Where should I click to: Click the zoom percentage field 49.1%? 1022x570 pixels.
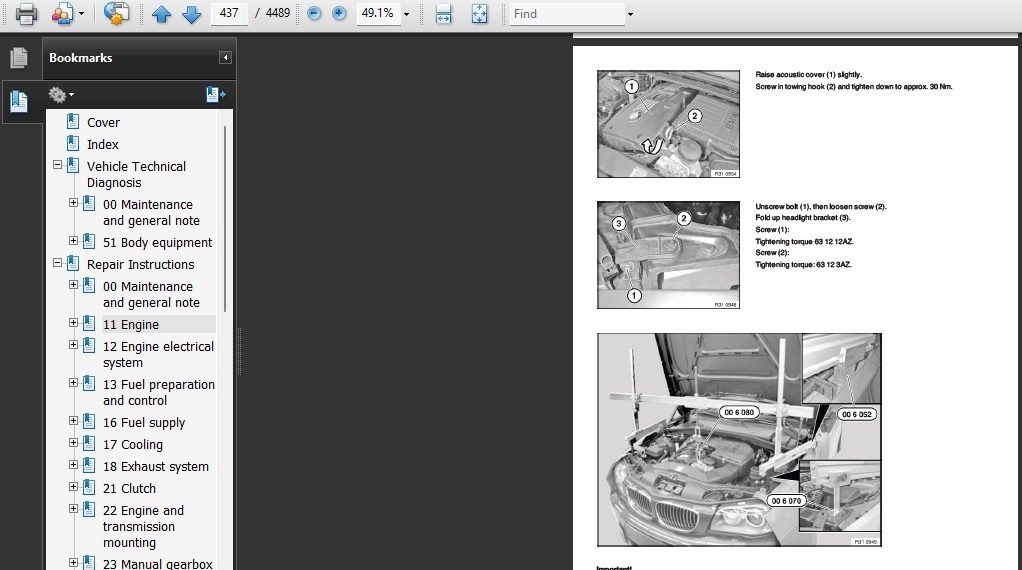click(377, 13)
